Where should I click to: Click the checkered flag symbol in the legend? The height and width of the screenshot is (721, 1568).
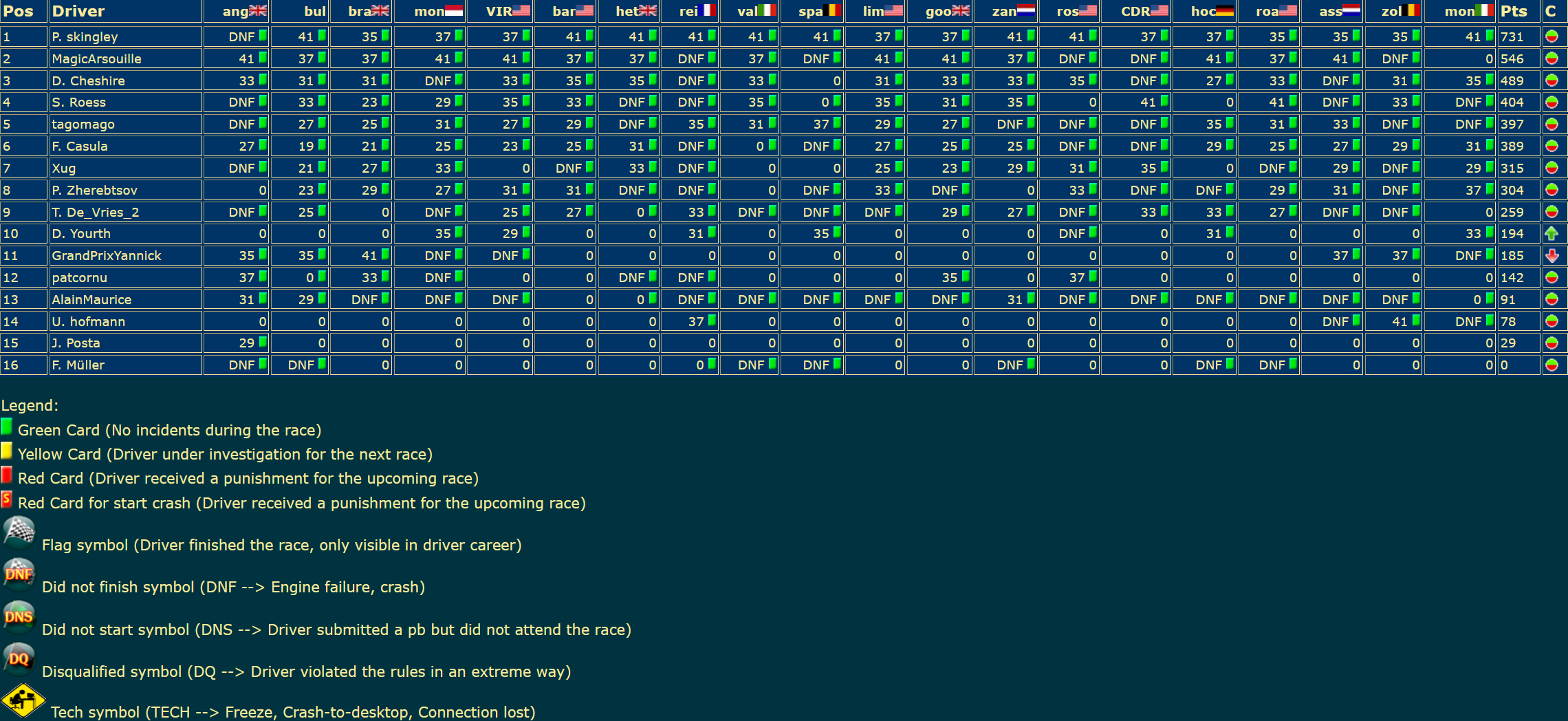(x=19, y=532)
